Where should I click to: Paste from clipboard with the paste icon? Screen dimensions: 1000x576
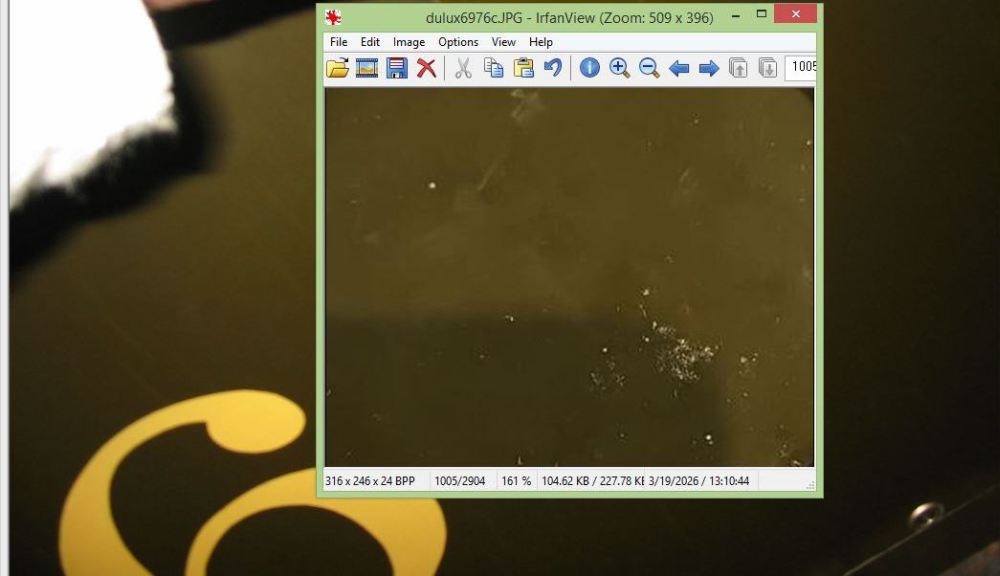coord(523,68)
